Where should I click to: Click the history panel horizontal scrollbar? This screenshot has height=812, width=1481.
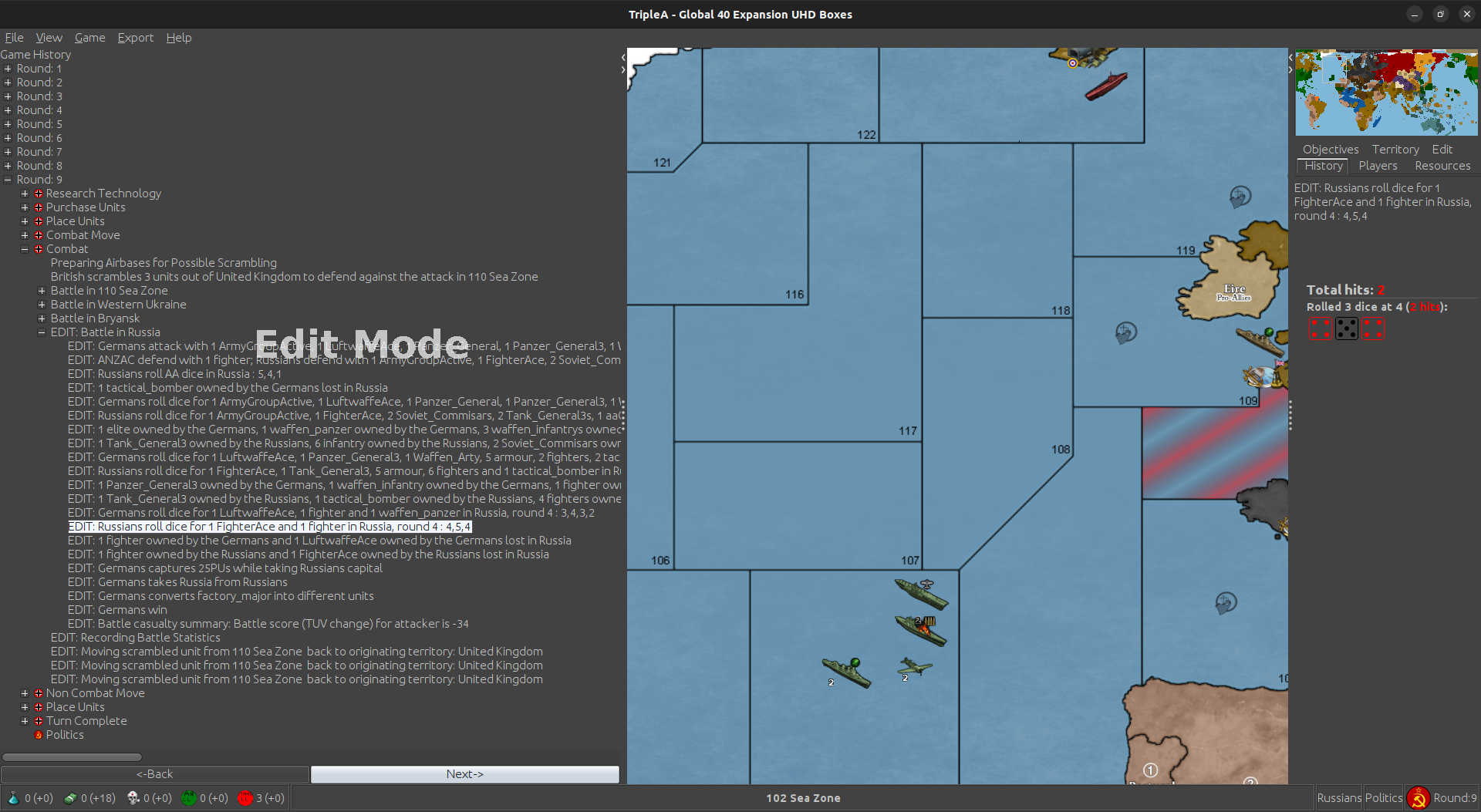[72, 757]
